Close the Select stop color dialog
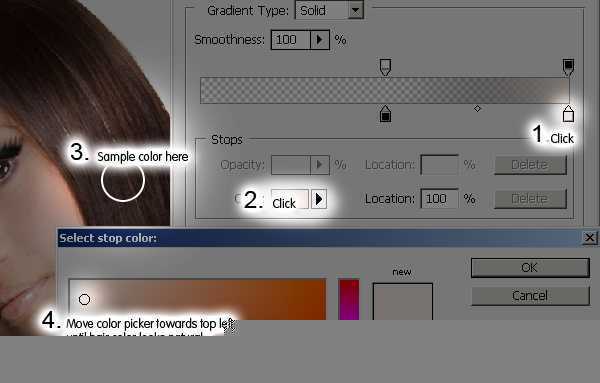The width and height of the screenshot is (600, 383). coord(590,238)
